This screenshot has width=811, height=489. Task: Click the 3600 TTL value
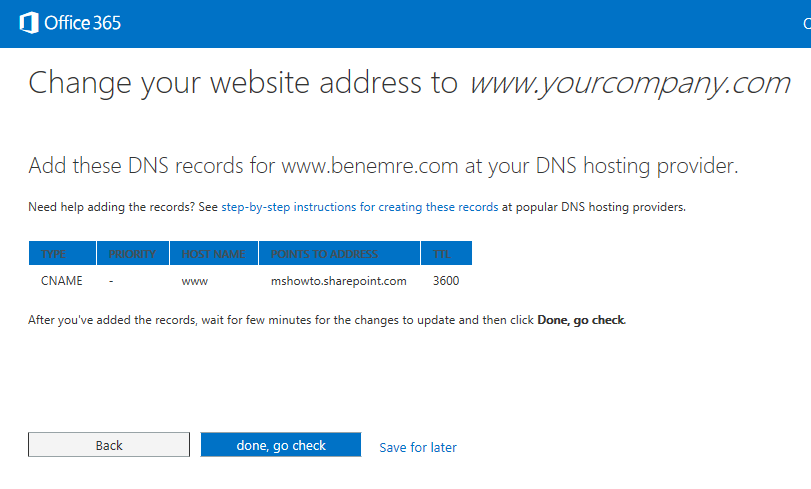click(446, 281)
